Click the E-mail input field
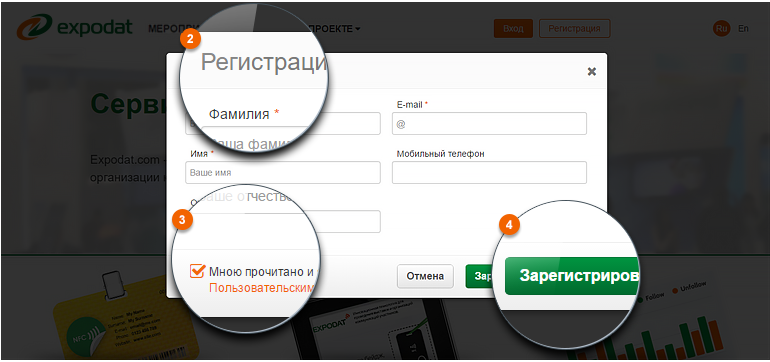770x362 pixels. click(489, 123)
